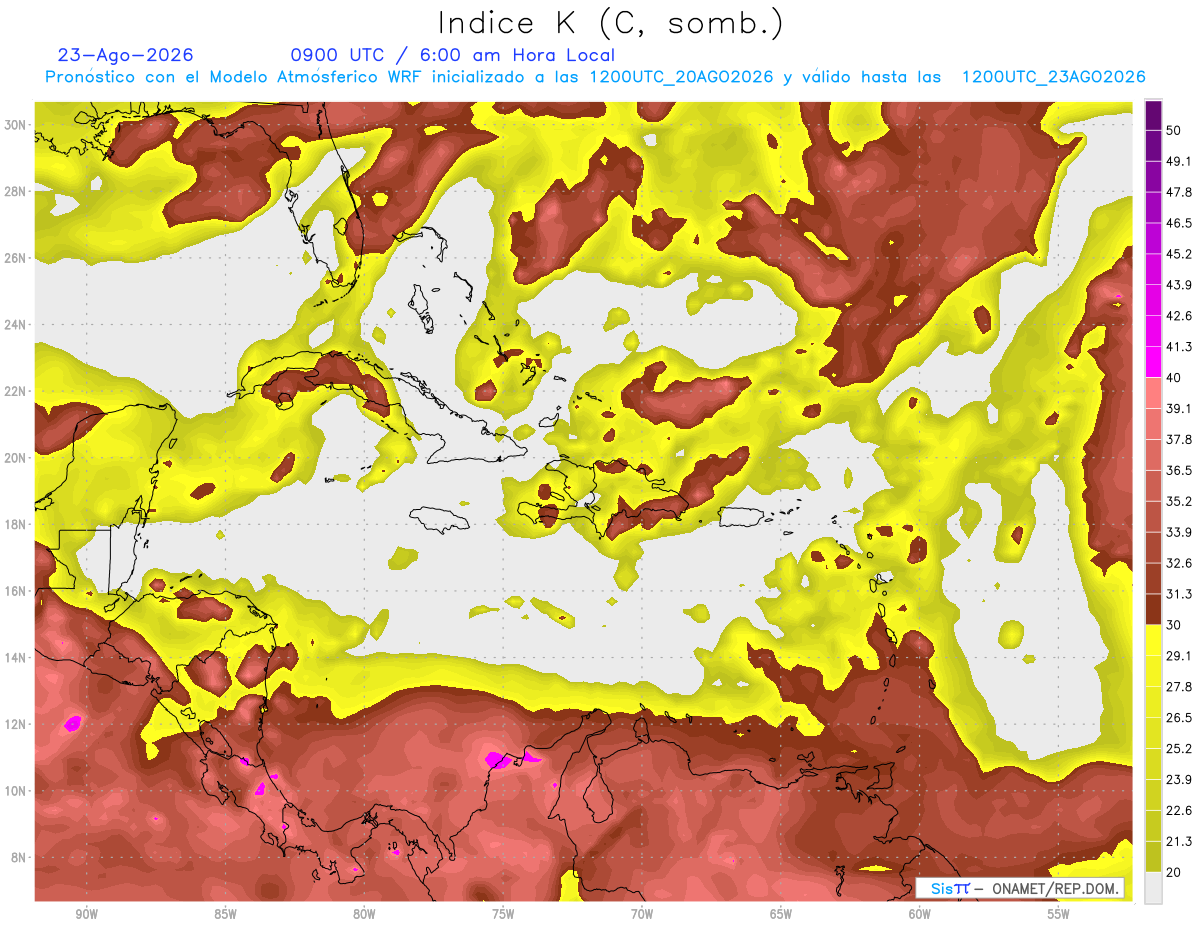Click colorbar value "45.2"
The width and height of the screenshot is (1200, 927).
pyautogui.click(x=1179, y=254)
